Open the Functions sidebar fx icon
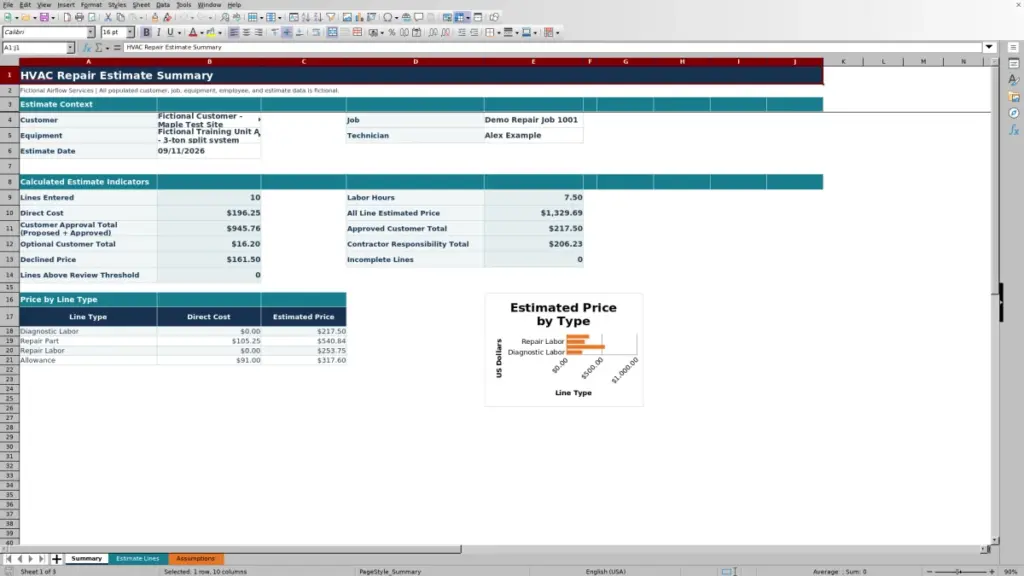1024x576 pixels. point(1014,131)
